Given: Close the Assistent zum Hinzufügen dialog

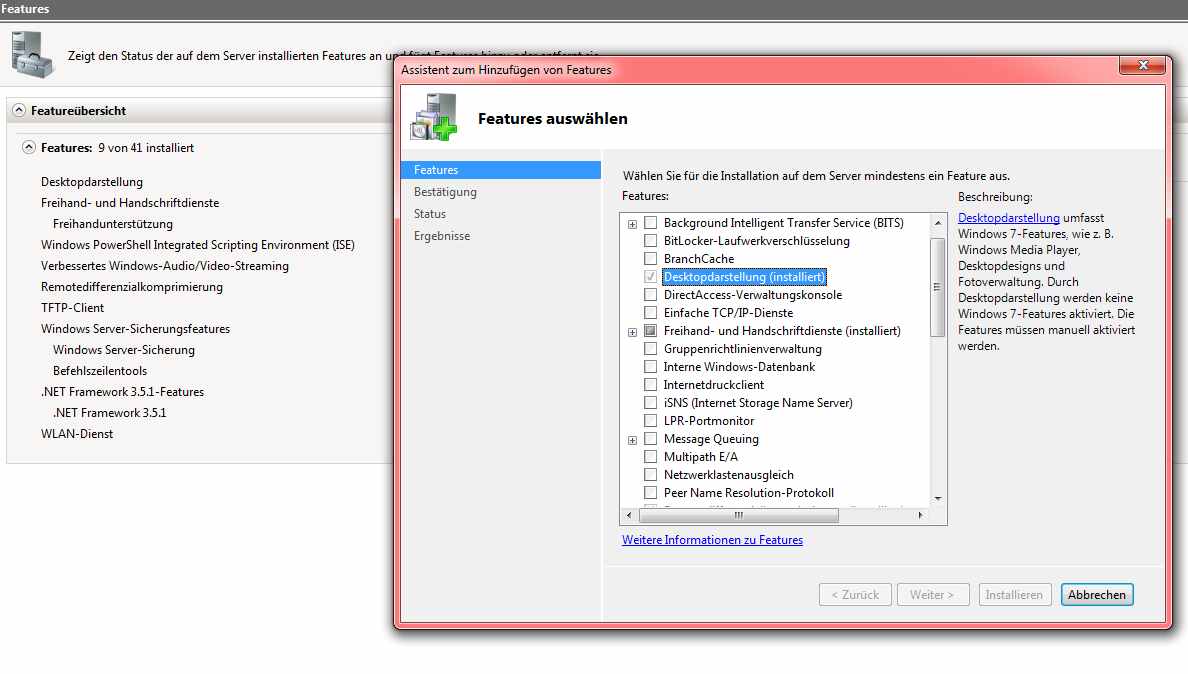Looking at the screenshot, I should pos(1143,66).
